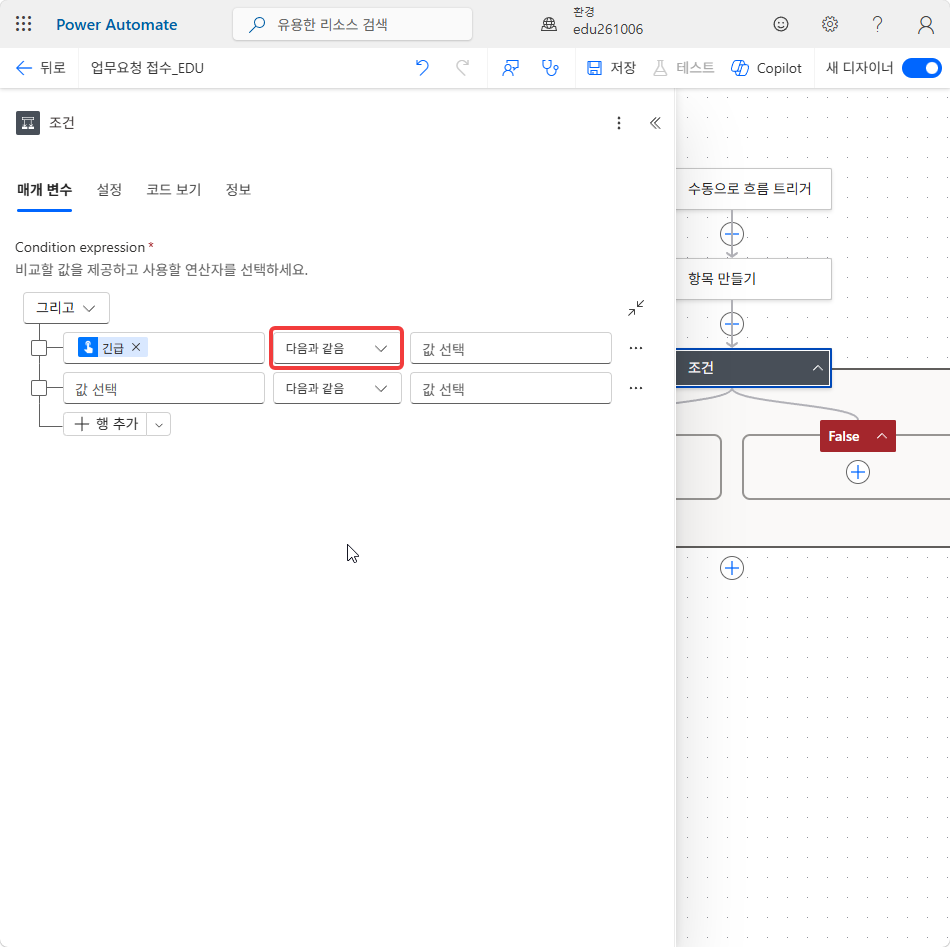Check the box for the empty condition row
This screenshot has height=947, width=950.
pyautogui.click(x=39, y=388)
